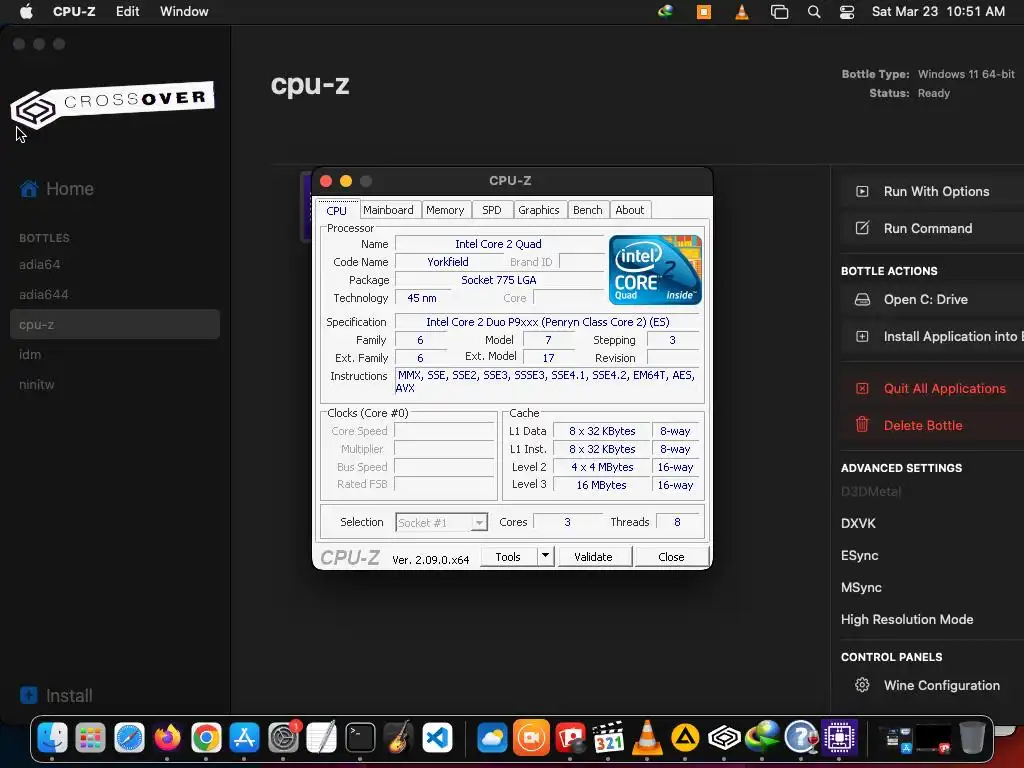Click the orange square menu bar icon

tap(704, 11)
